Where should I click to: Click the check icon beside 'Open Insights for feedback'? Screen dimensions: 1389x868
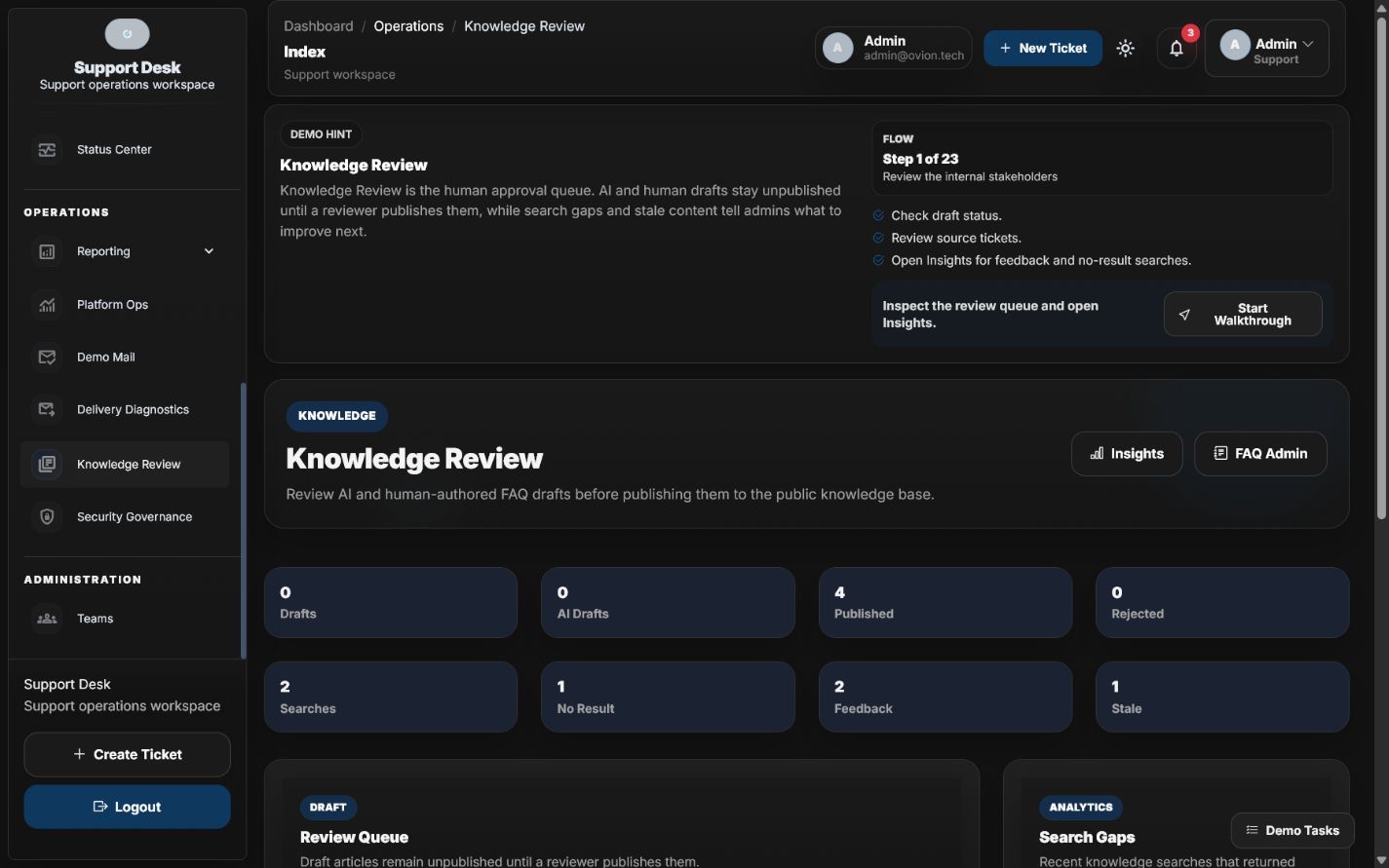tap(878, 260)
